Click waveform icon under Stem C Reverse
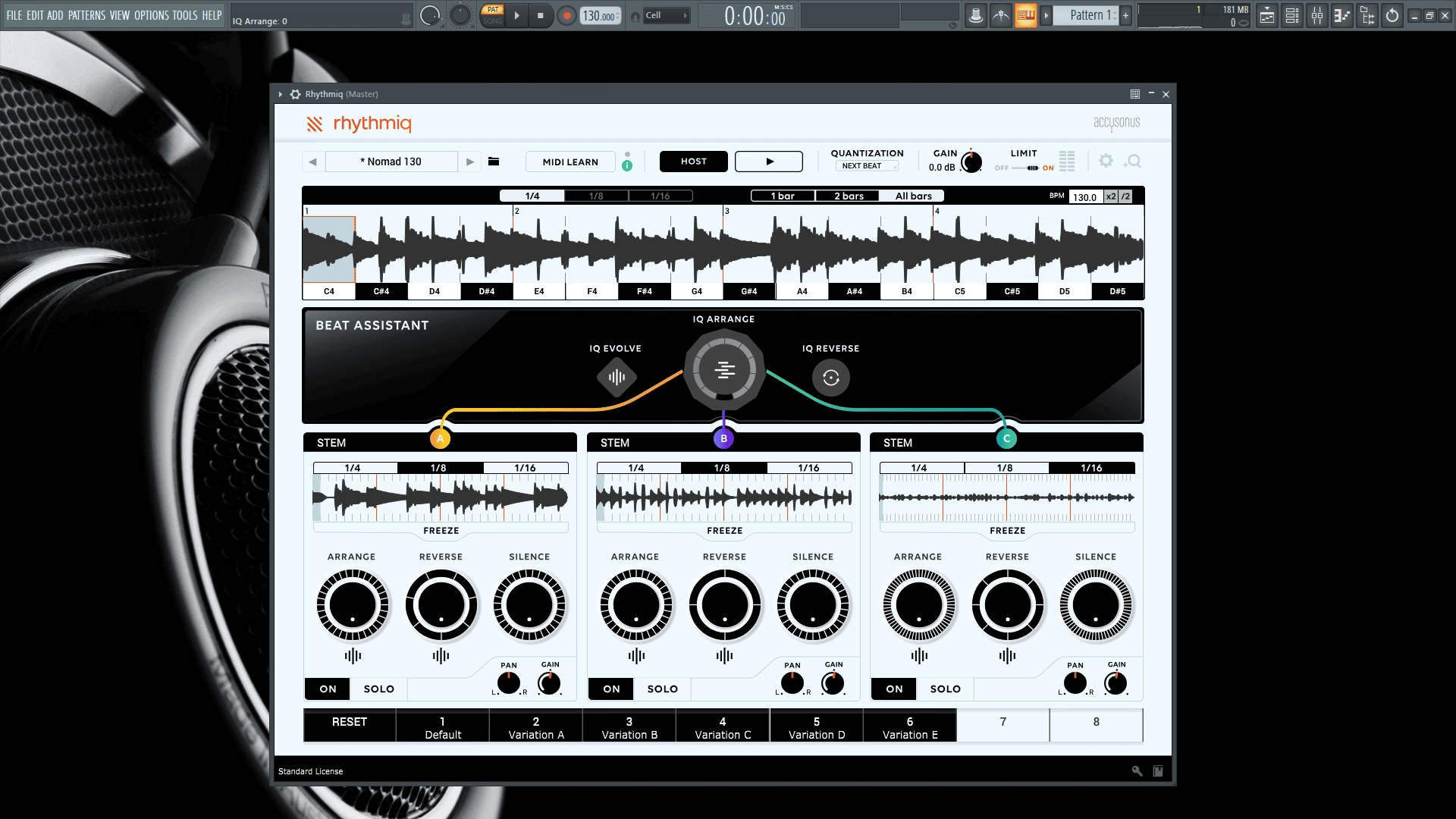 click(1007, 656)
